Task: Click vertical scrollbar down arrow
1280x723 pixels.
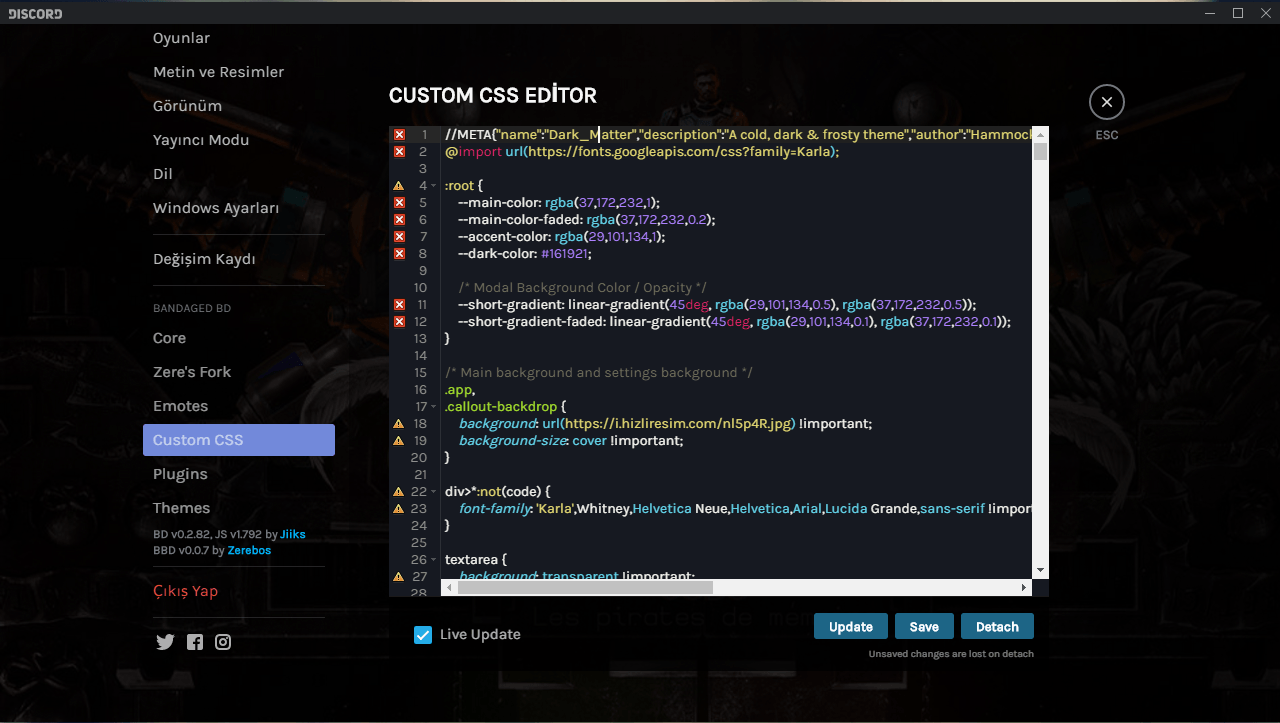Action: (1041, 570)
